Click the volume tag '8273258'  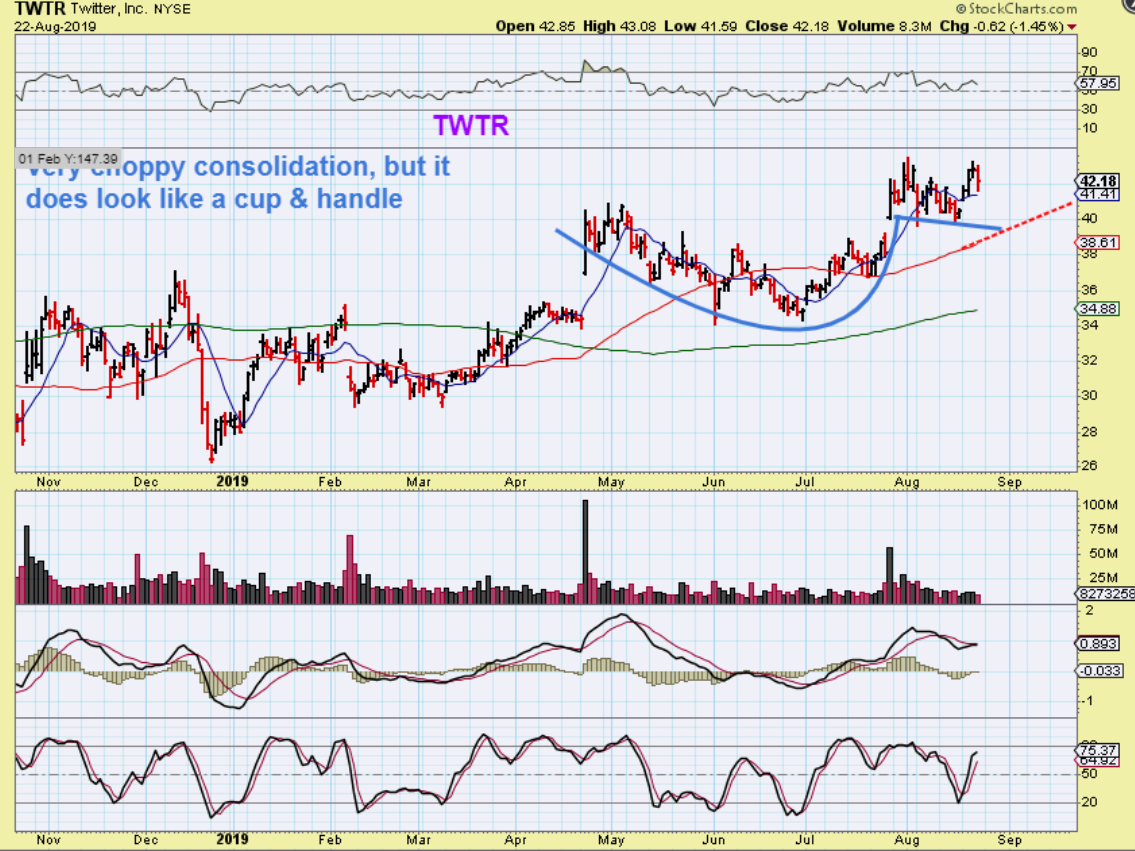(1105, 593)
